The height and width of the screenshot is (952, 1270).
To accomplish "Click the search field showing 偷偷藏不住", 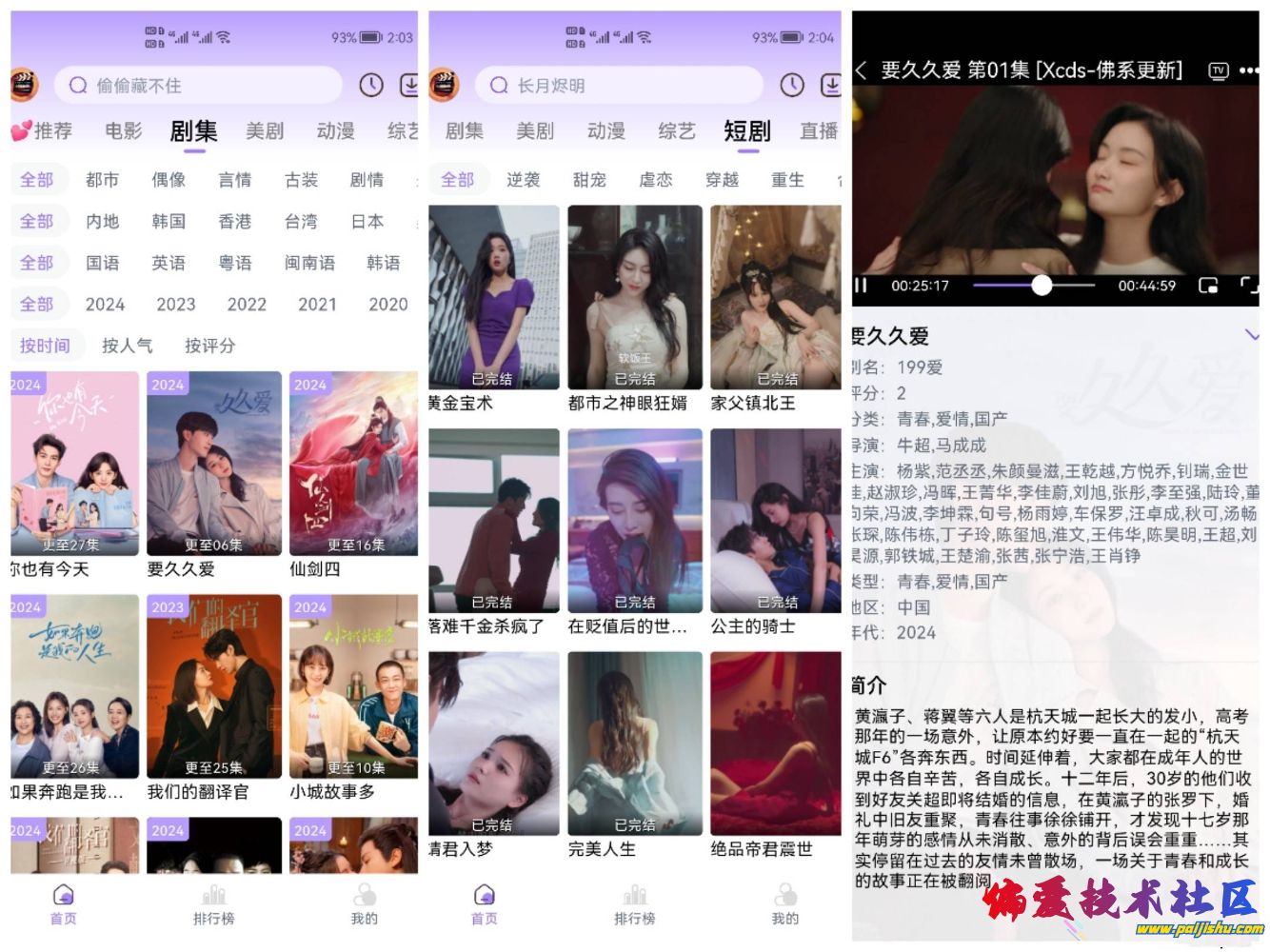I will point(198,86).
